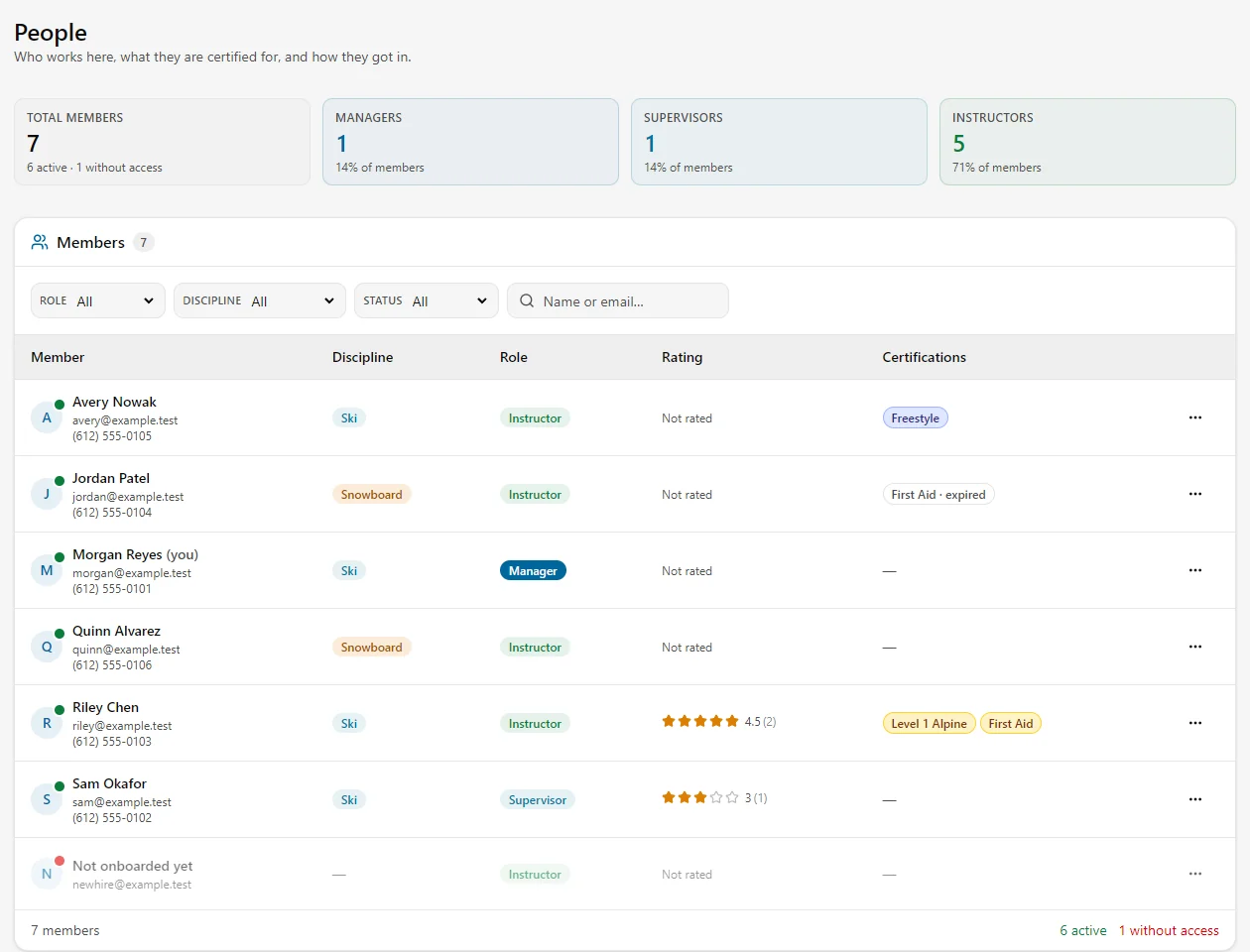Open actions menu for Jordan Patel
Viewport: 1250px width, 952px height.
point(1194,494)
